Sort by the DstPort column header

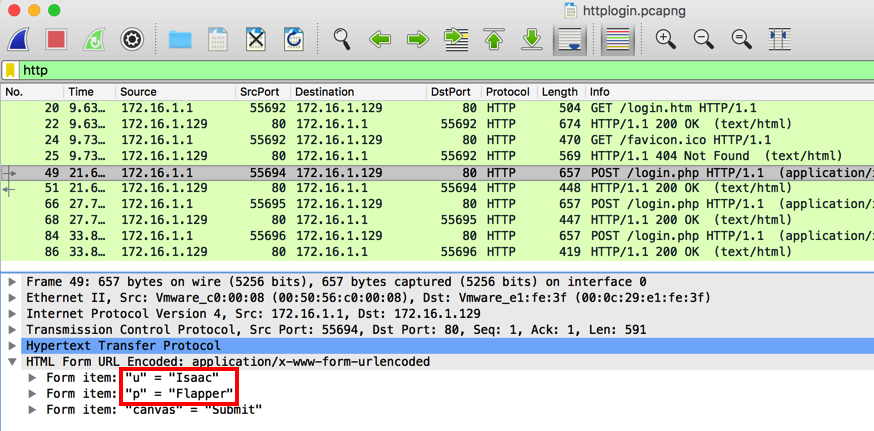click(454, 92)
